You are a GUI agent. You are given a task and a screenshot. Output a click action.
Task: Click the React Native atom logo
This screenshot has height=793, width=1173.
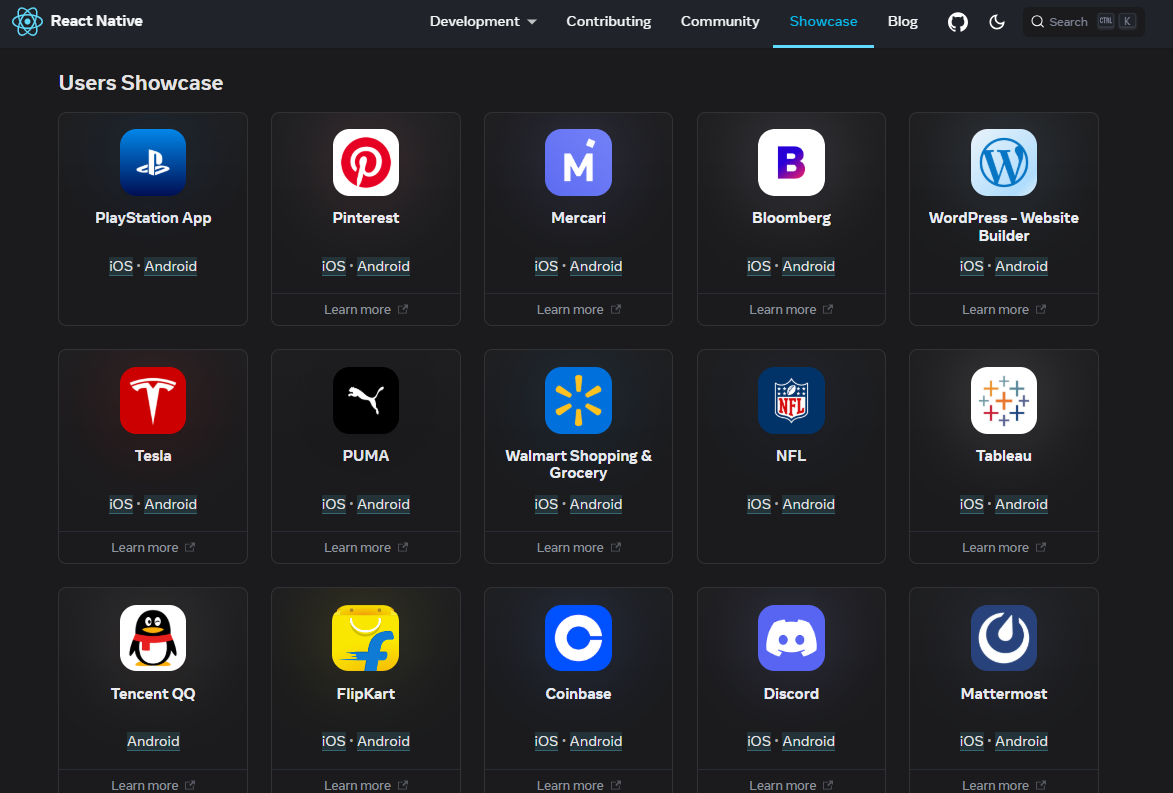pyautogui.click(x=27, y=21)
